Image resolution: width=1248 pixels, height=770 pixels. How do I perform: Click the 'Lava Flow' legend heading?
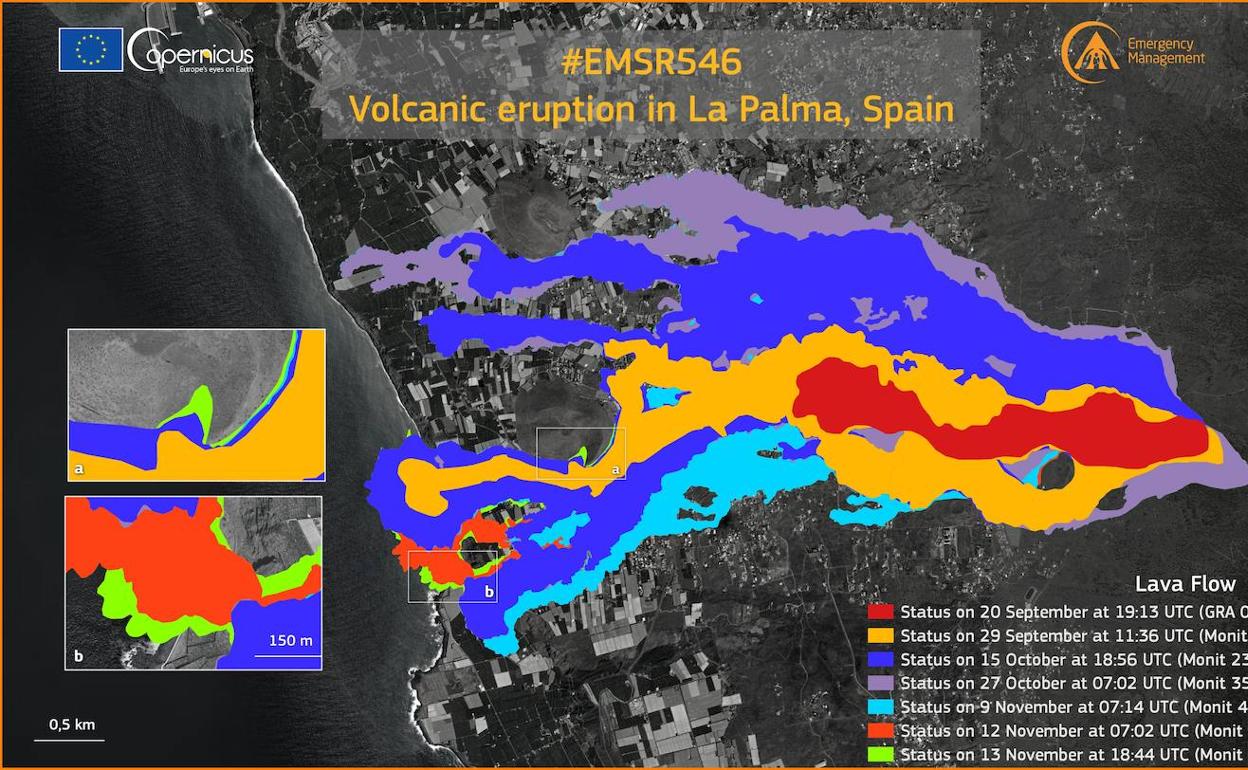coord(1185,585)
